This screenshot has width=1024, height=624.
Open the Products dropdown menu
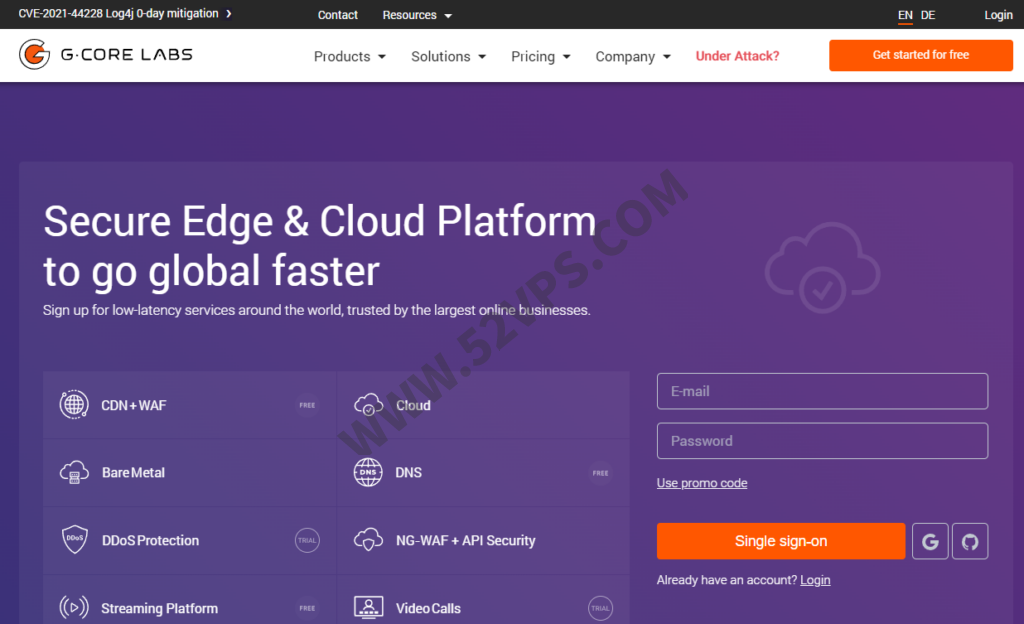point(349,57)
